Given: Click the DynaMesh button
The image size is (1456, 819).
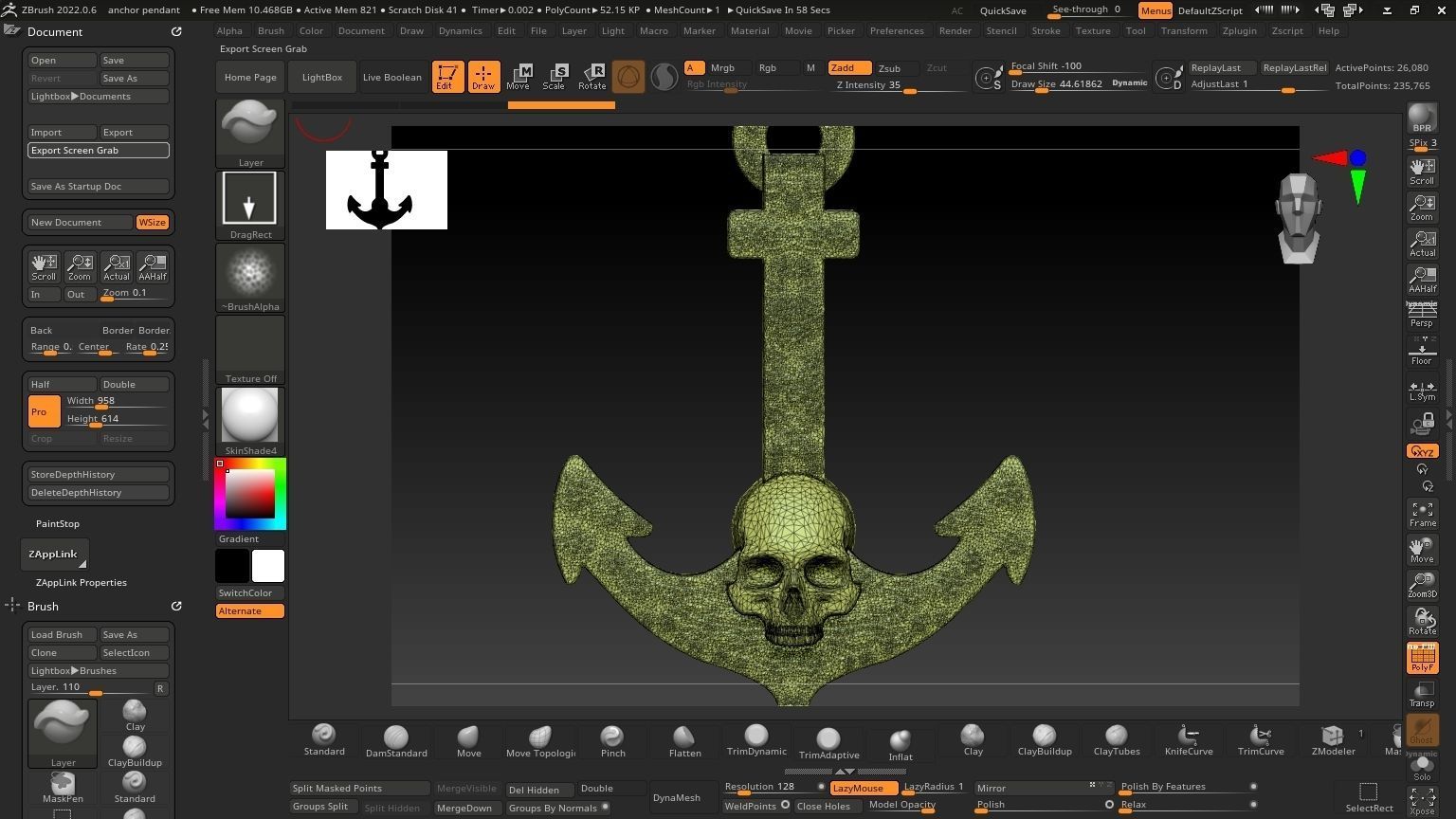Looking at the screenshot, I should (677, 797).
